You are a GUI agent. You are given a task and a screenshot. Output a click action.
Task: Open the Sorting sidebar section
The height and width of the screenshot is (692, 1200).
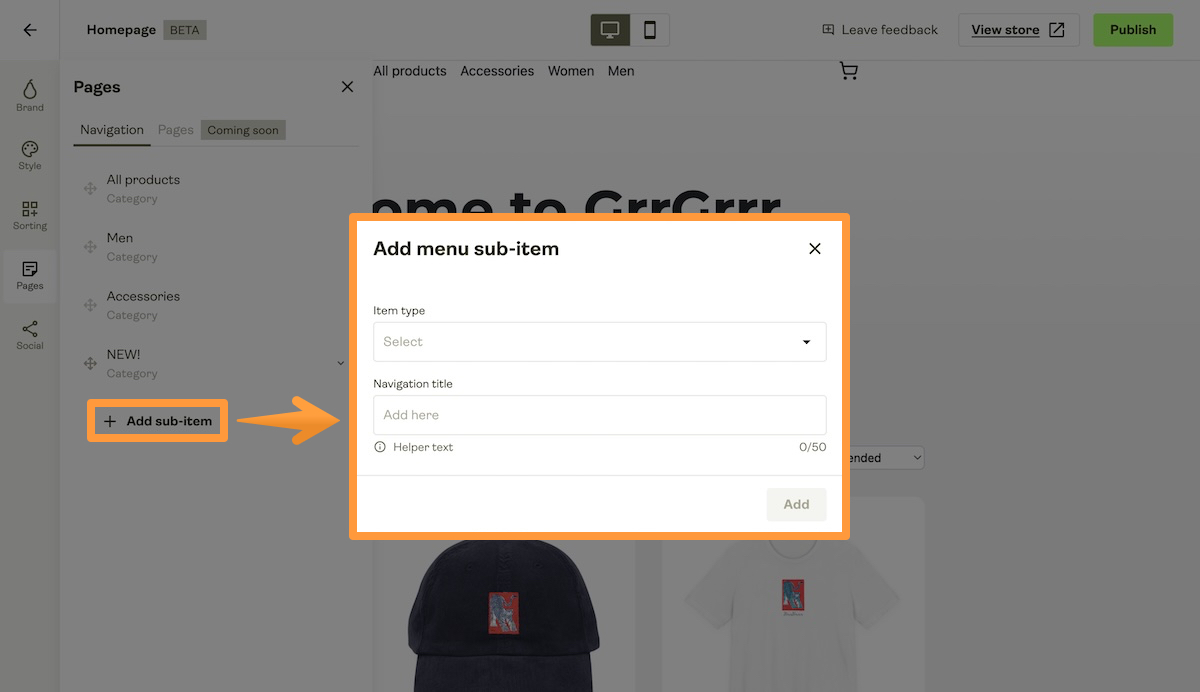tap(30, 214)
